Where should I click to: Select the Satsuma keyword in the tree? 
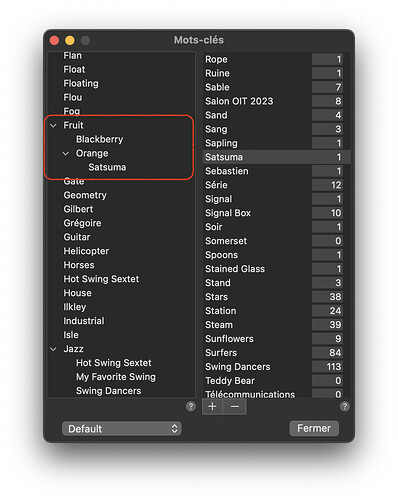(107, 167)
